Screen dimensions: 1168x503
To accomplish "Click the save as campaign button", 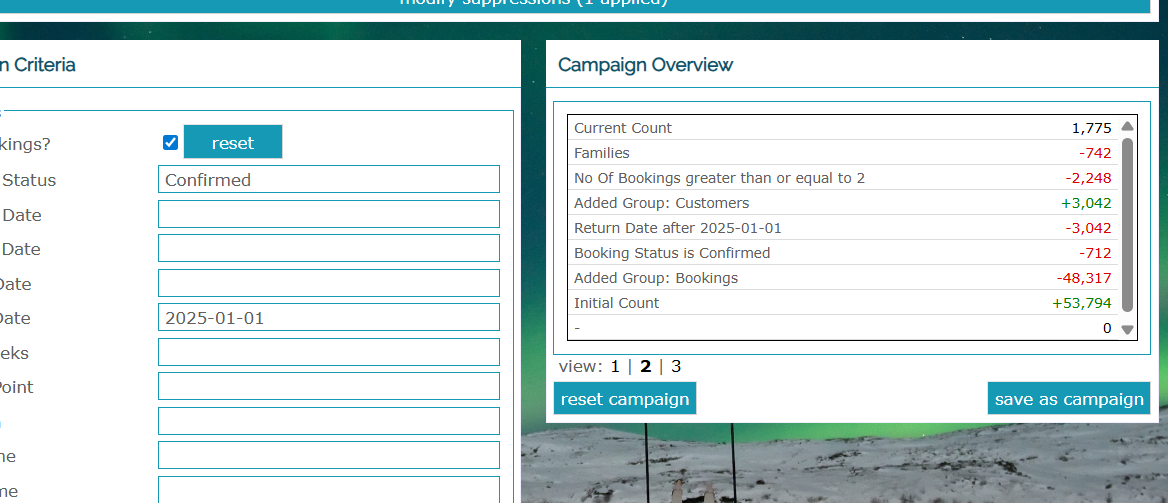I will pos(1069,399).
